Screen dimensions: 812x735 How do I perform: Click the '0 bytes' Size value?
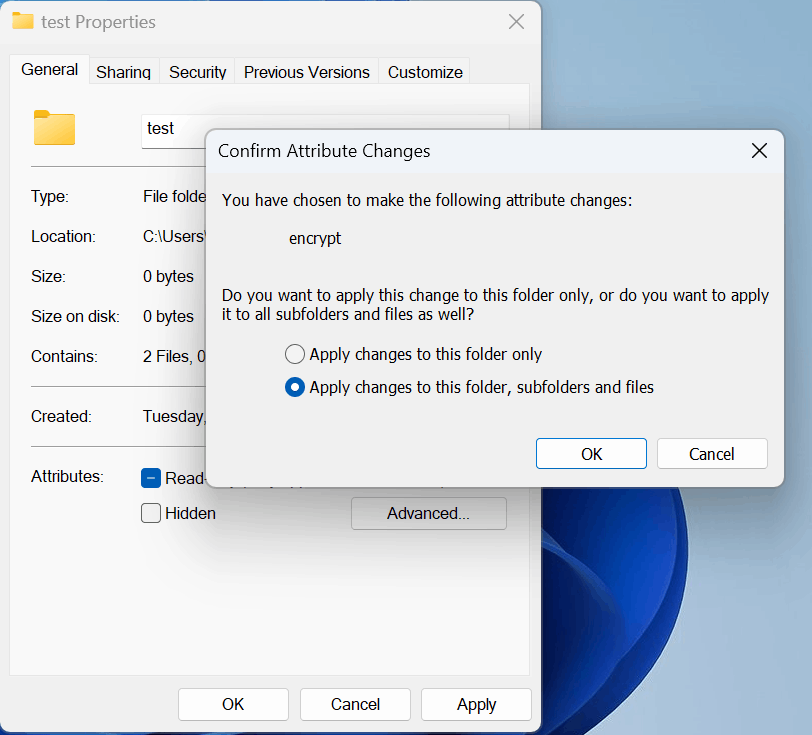pyautogui.click(x=168, y=276)
